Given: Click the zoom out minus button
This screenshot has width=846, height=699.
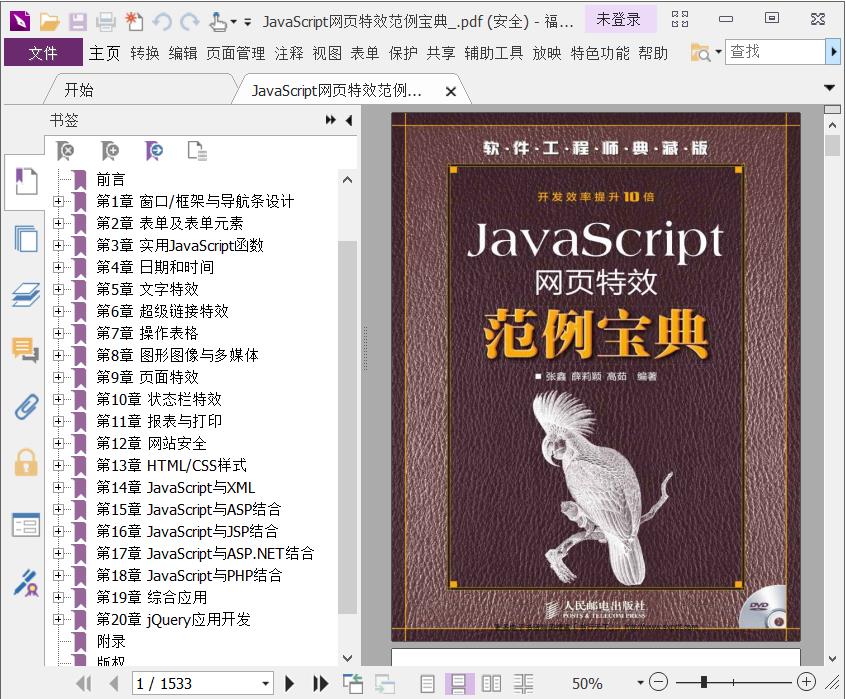Looking at the screenshot, I should (x=658, y=683).
